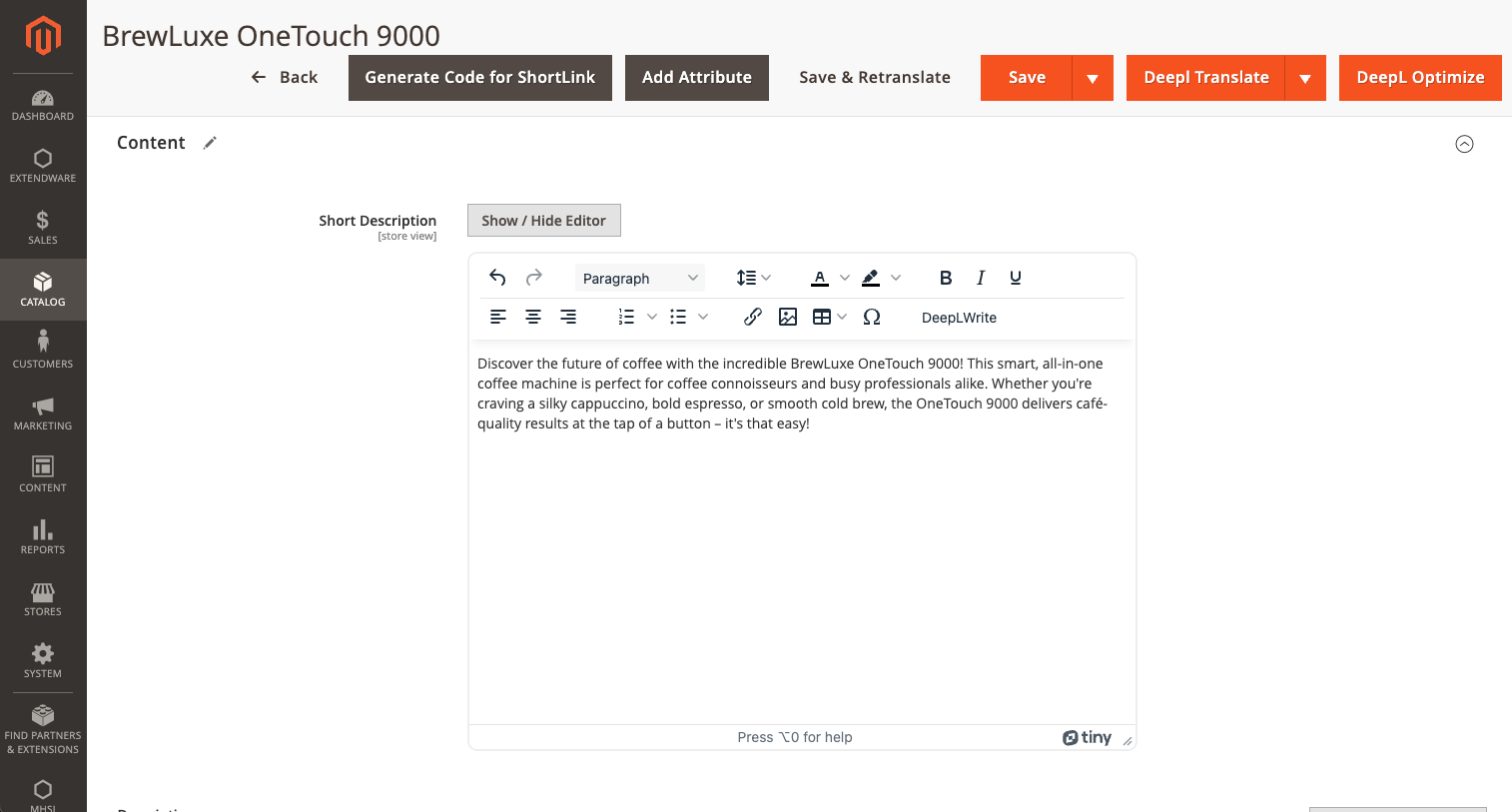
Task: Click into the short description text area
Action: point(802,534)
